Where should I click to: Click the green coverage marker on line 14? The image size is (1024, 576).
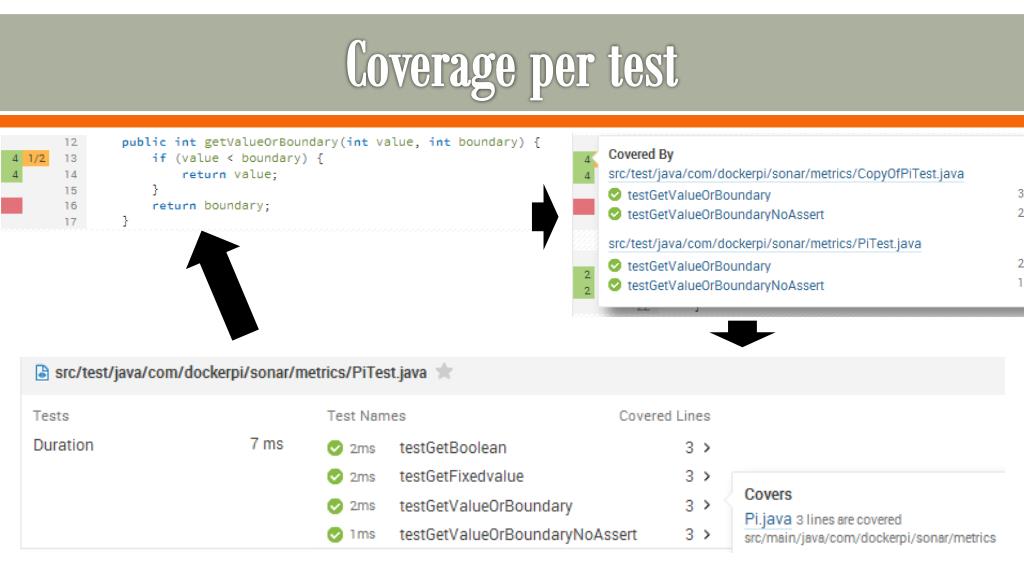[12, 174]
